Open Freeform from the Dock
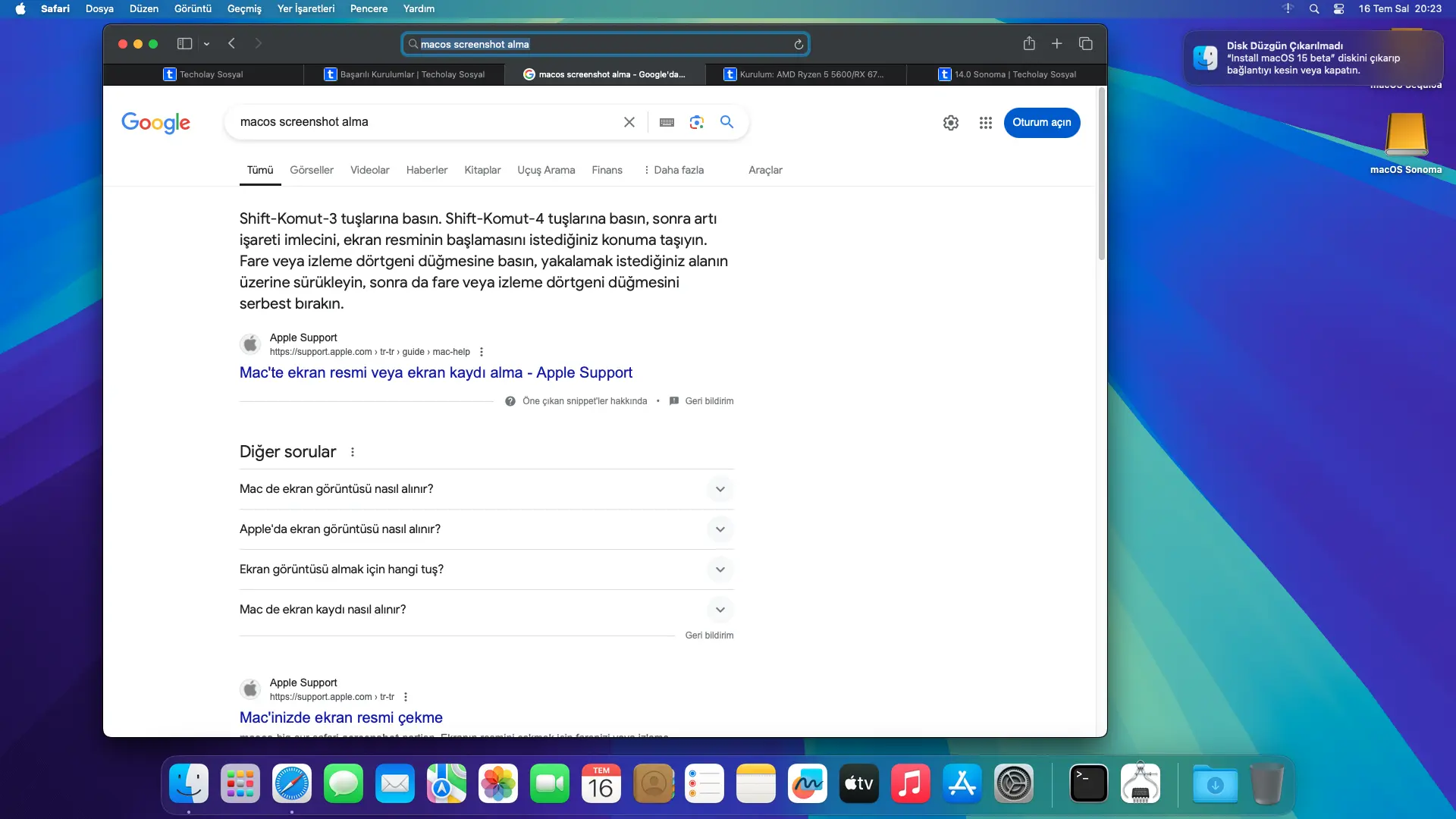The height and width of the screenshot is (819, 1456). pos(808,784)
